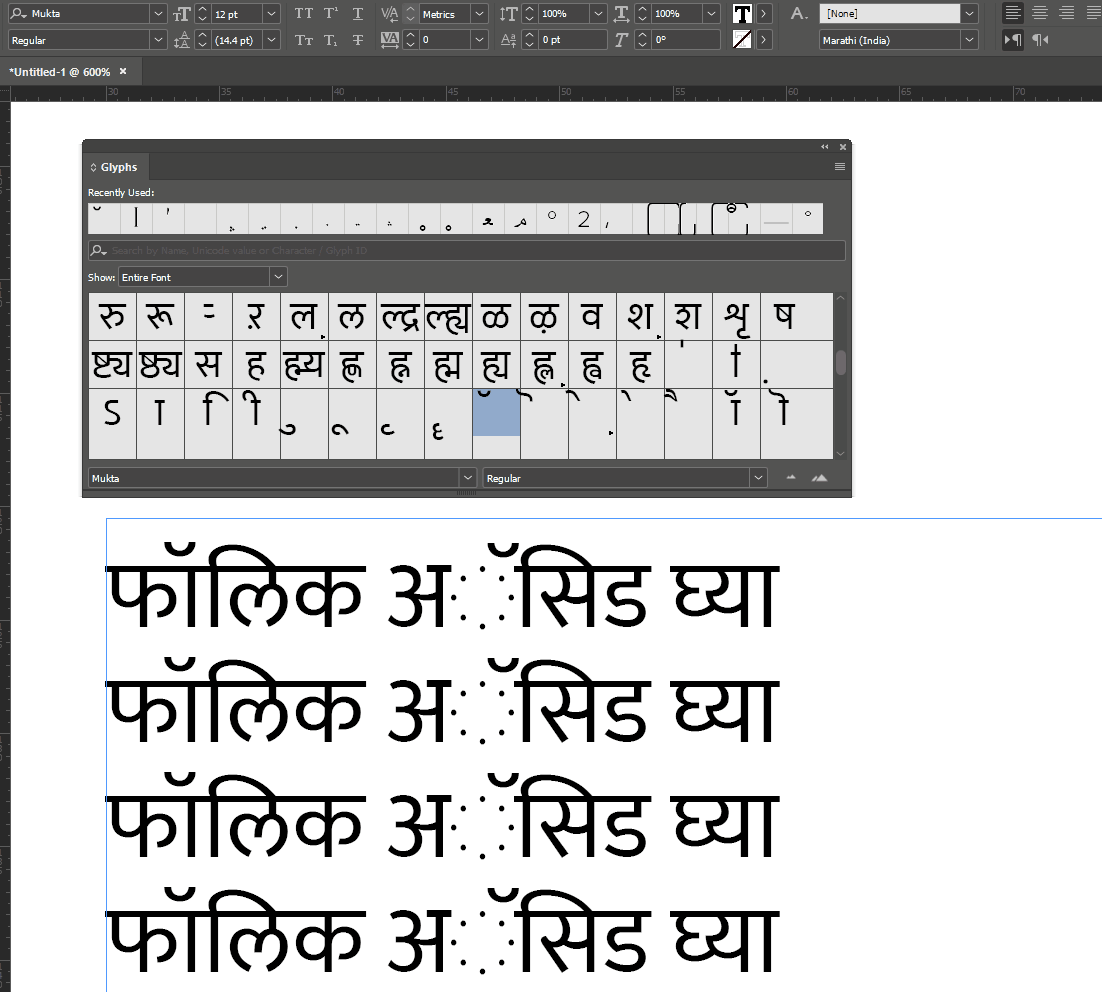
Task: Click the font search magnifier icon
Action: pyautogui.click(x=18, y=13)
